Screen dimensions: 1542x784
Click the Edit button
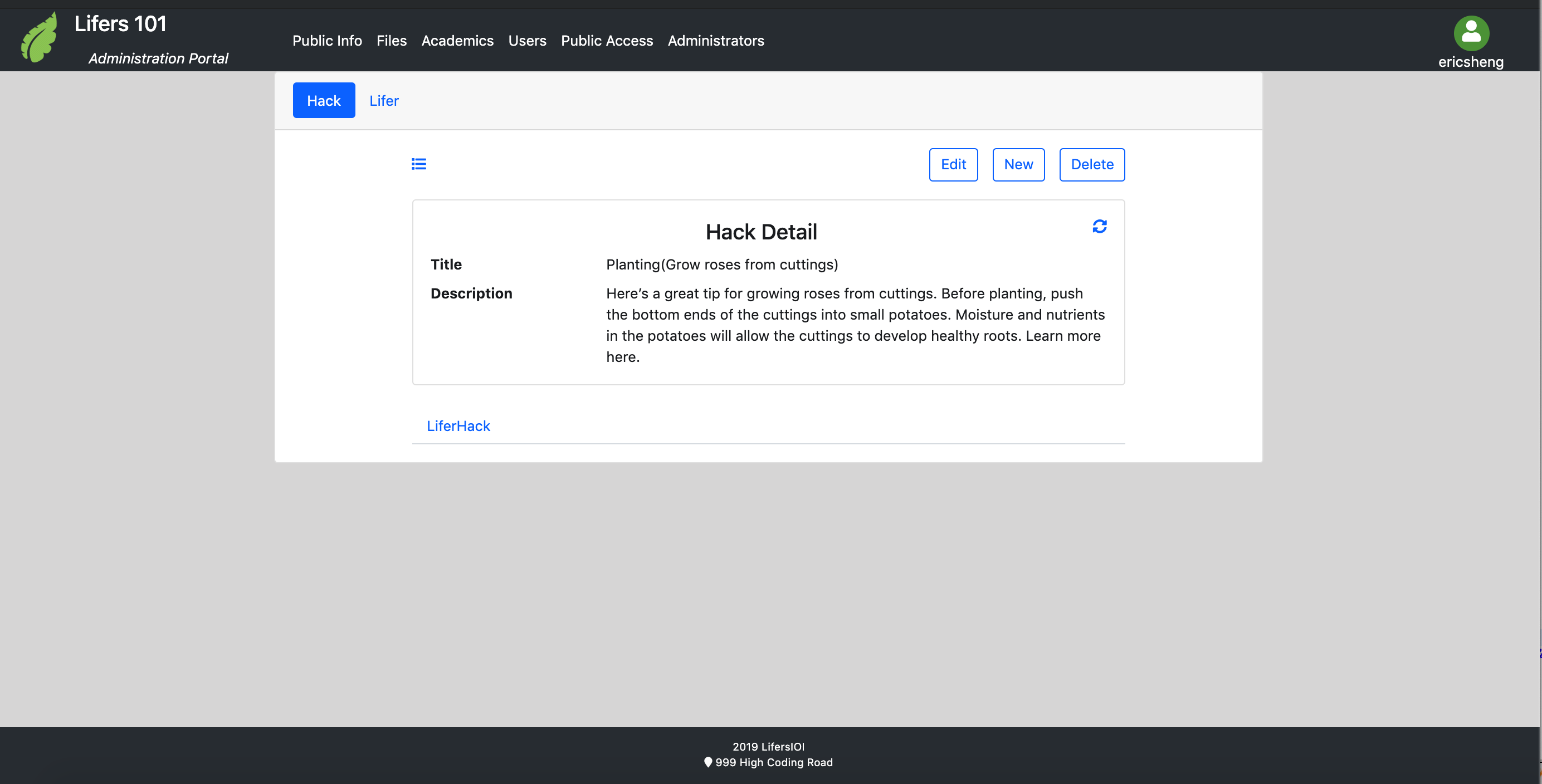tap(953, 165)
